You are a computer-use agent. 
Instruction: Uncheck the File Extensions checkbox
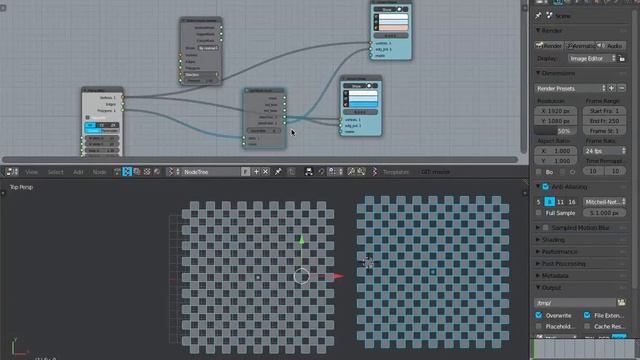click(587, 315)
